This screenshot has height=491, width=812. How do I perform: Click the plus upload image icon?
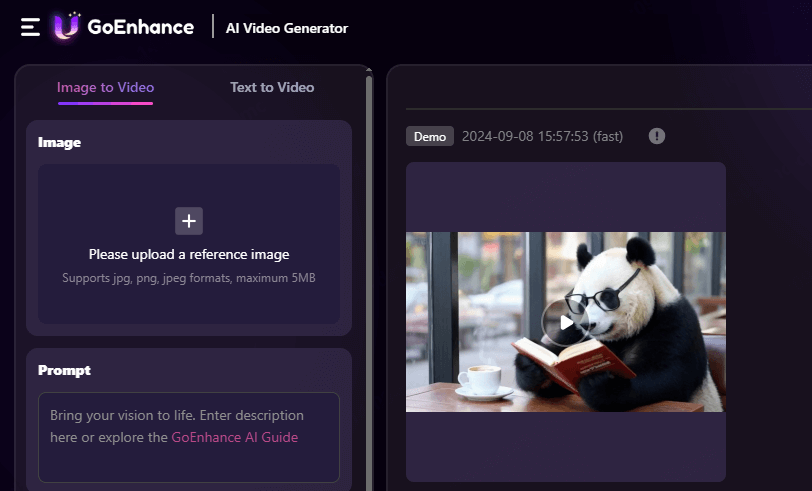click(x=188, y=221)
